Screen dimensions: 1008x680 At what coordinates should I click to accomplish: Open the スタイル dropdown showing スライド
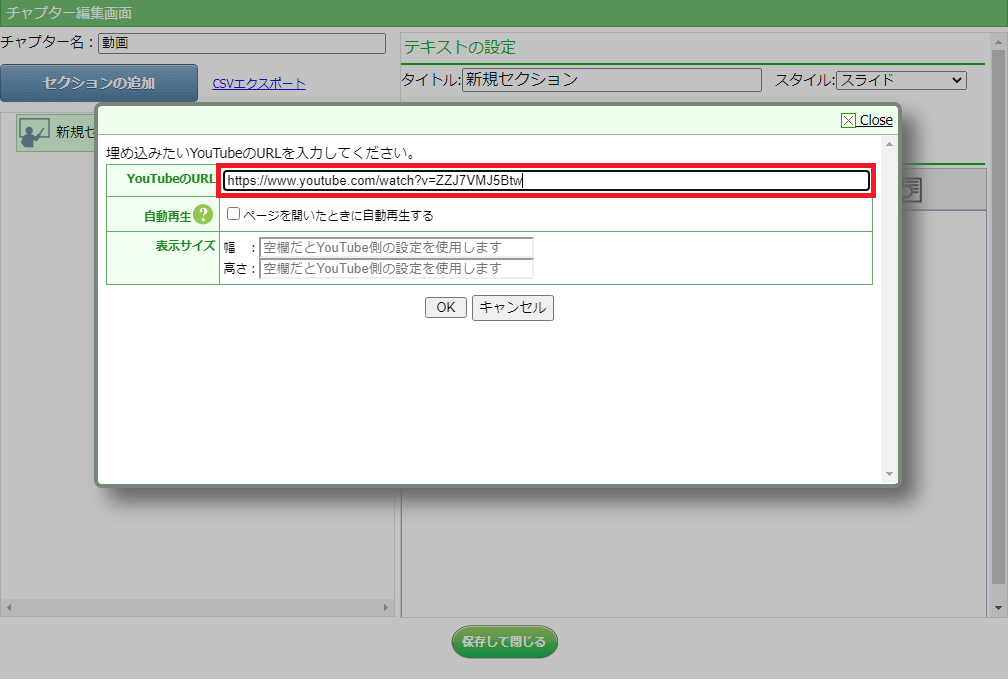click(901, 80)
